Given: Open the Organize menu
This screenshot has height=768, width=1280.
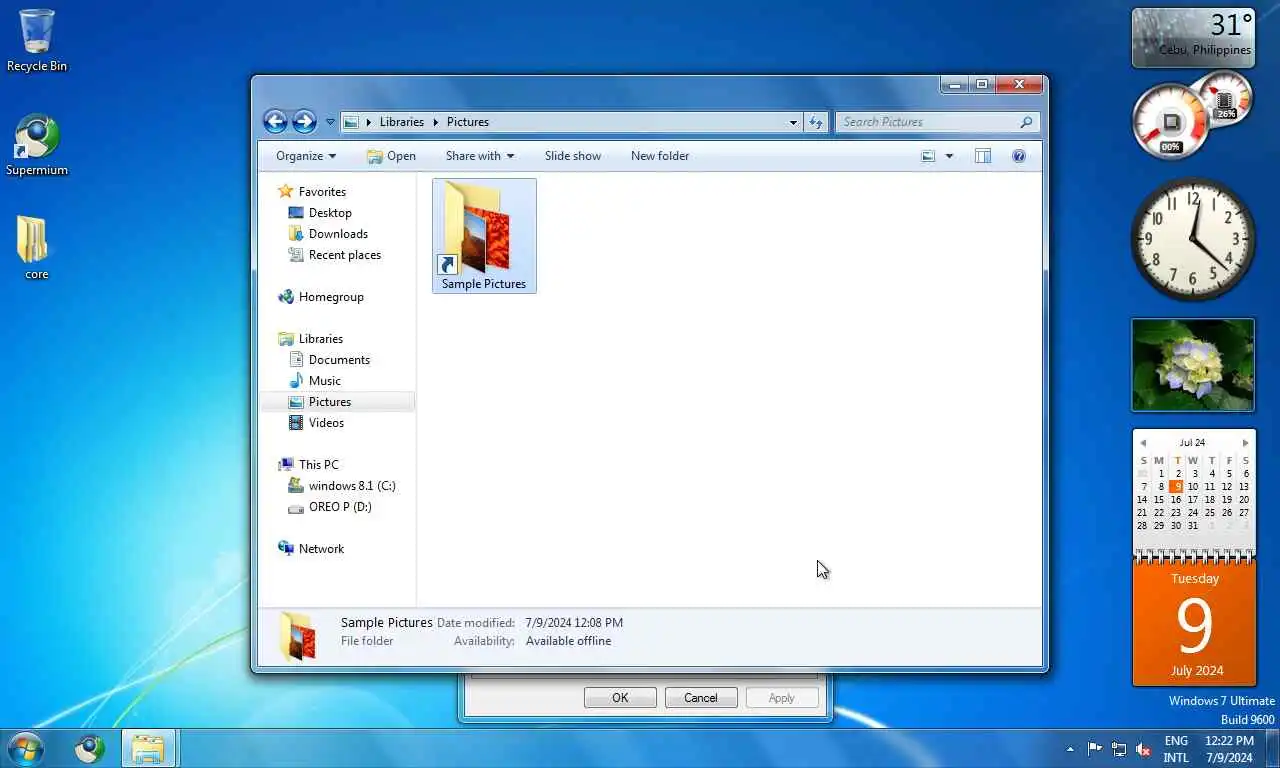Looking at the screenshot, I should (x=306, y=156).
